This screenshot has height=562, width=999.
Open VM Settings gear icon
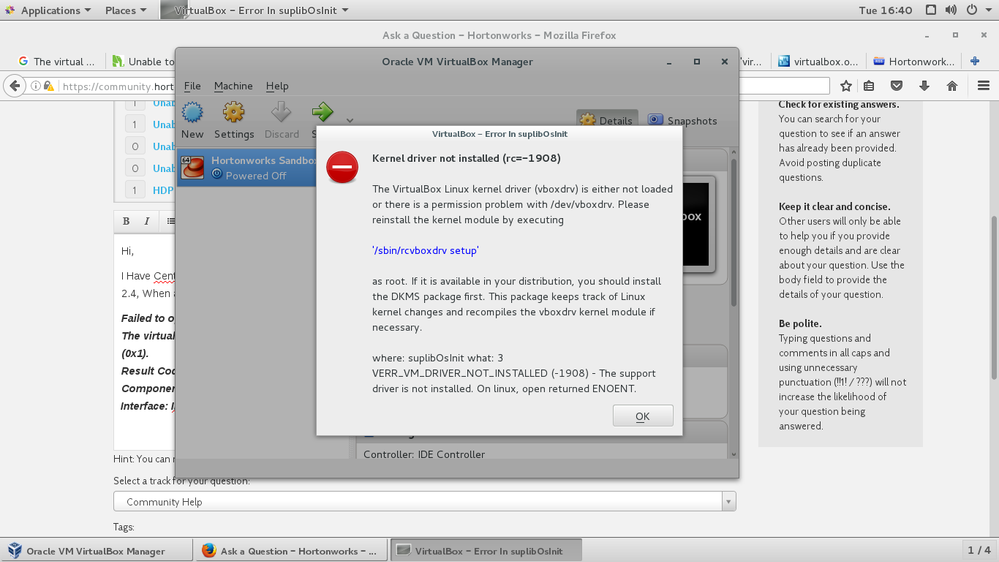click(233, 113)
